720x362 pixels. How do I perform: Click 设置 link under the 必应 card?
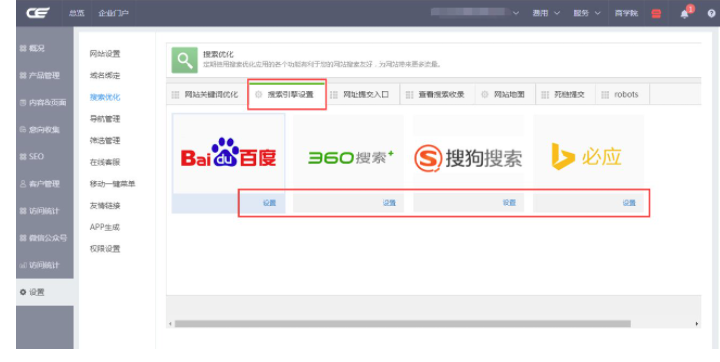tap(629, 203)
